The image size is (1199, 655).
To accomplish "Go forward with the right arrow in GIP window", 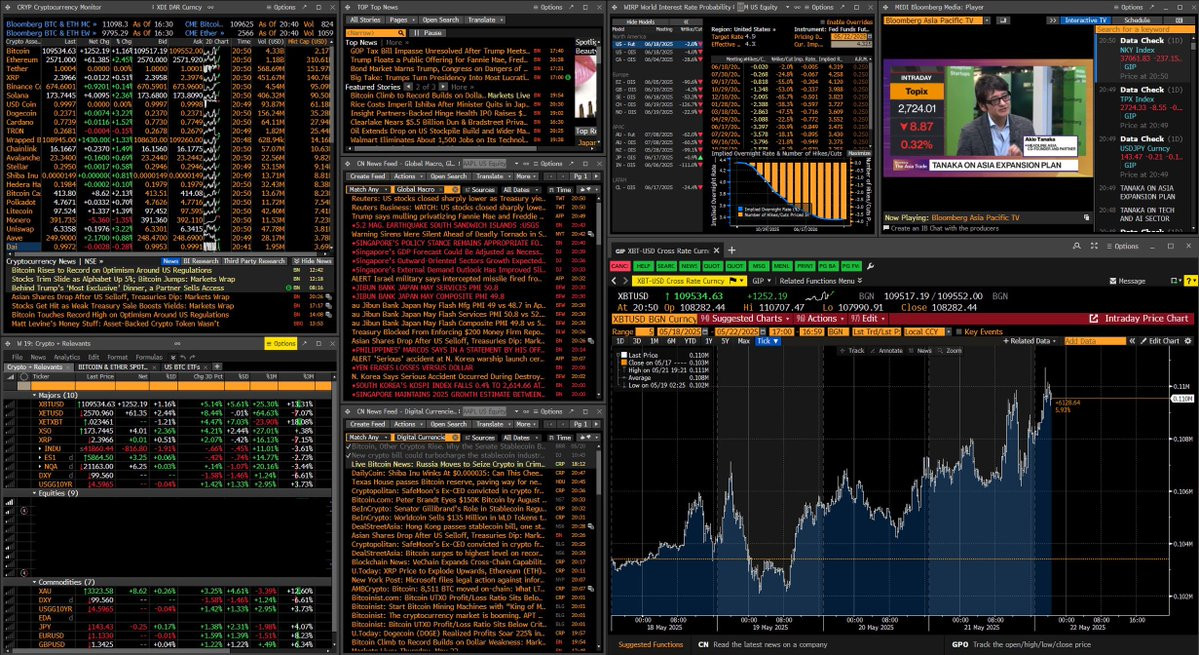I will pos(625,281).
